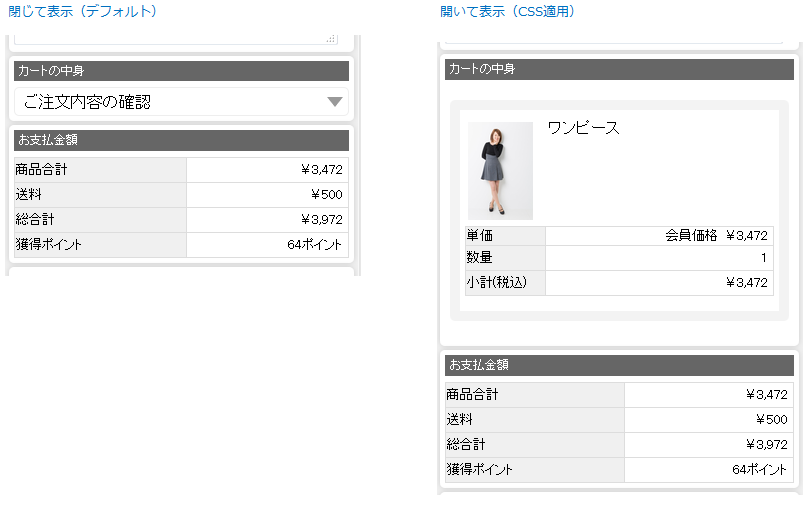This screenshot has width=812, height=513.
Task: Select the 小計(税込) ¥3,472 cell
Action: pos(659,283)
